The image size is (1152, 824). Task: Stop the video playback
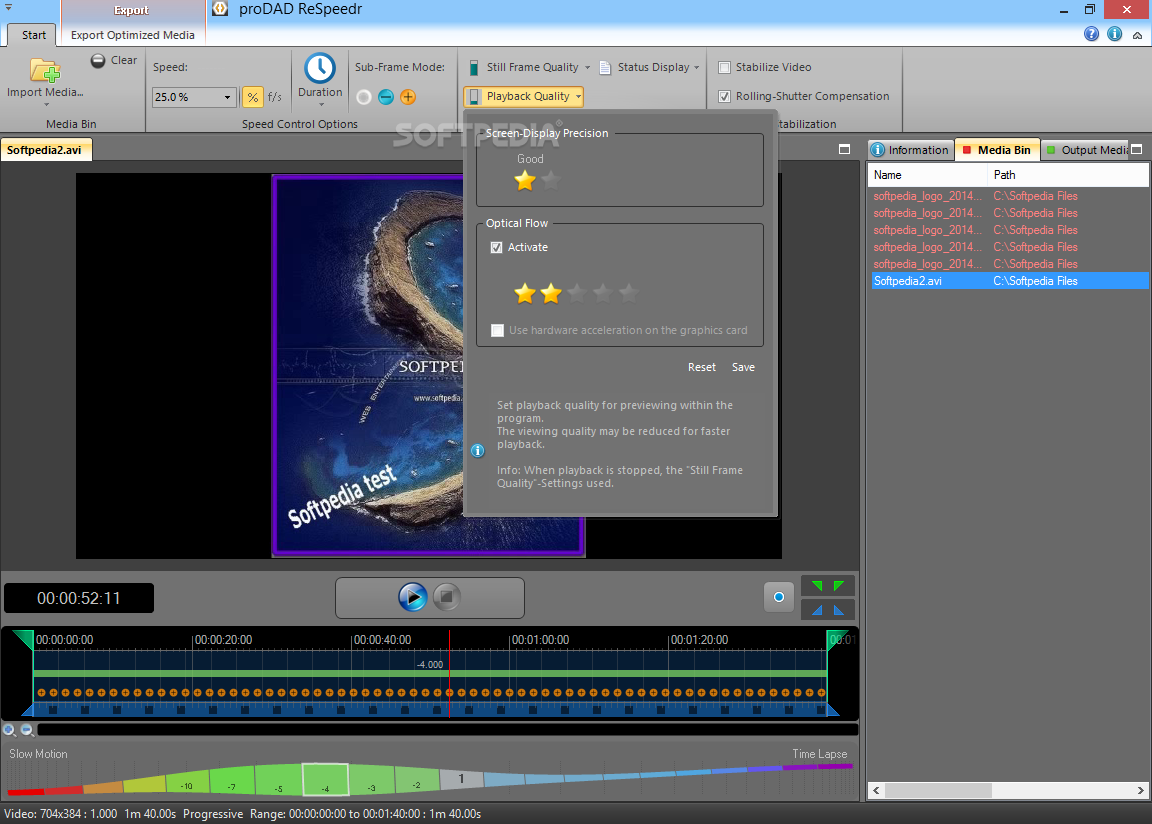(446, 597)
